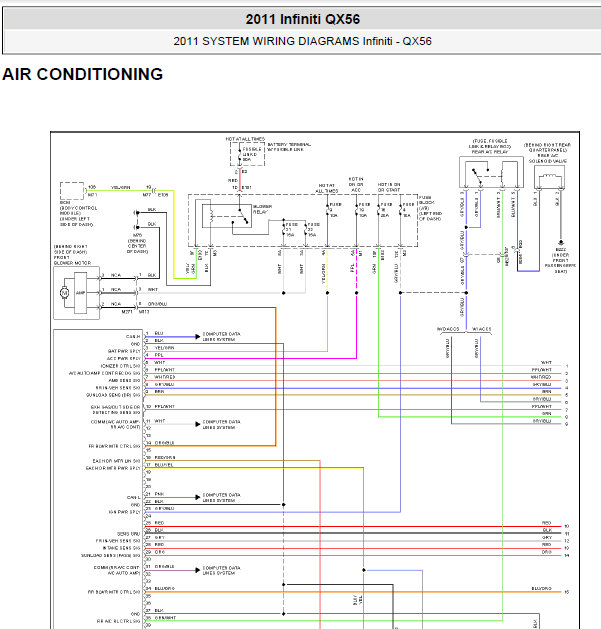
Task: Click the 'EACH DR MTR LIN SIG' pin label
Action: point(116,461)
